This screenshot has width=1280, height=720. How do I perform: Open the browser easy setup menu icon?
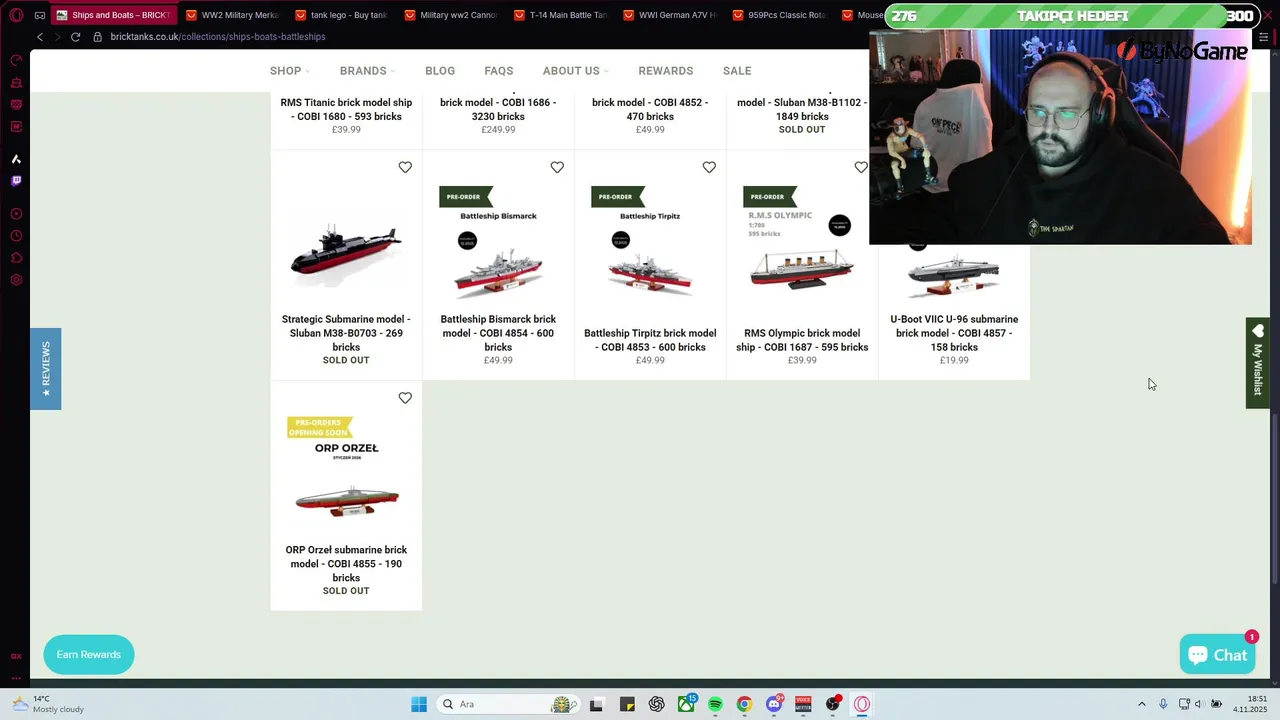[x=1263, y=37]
